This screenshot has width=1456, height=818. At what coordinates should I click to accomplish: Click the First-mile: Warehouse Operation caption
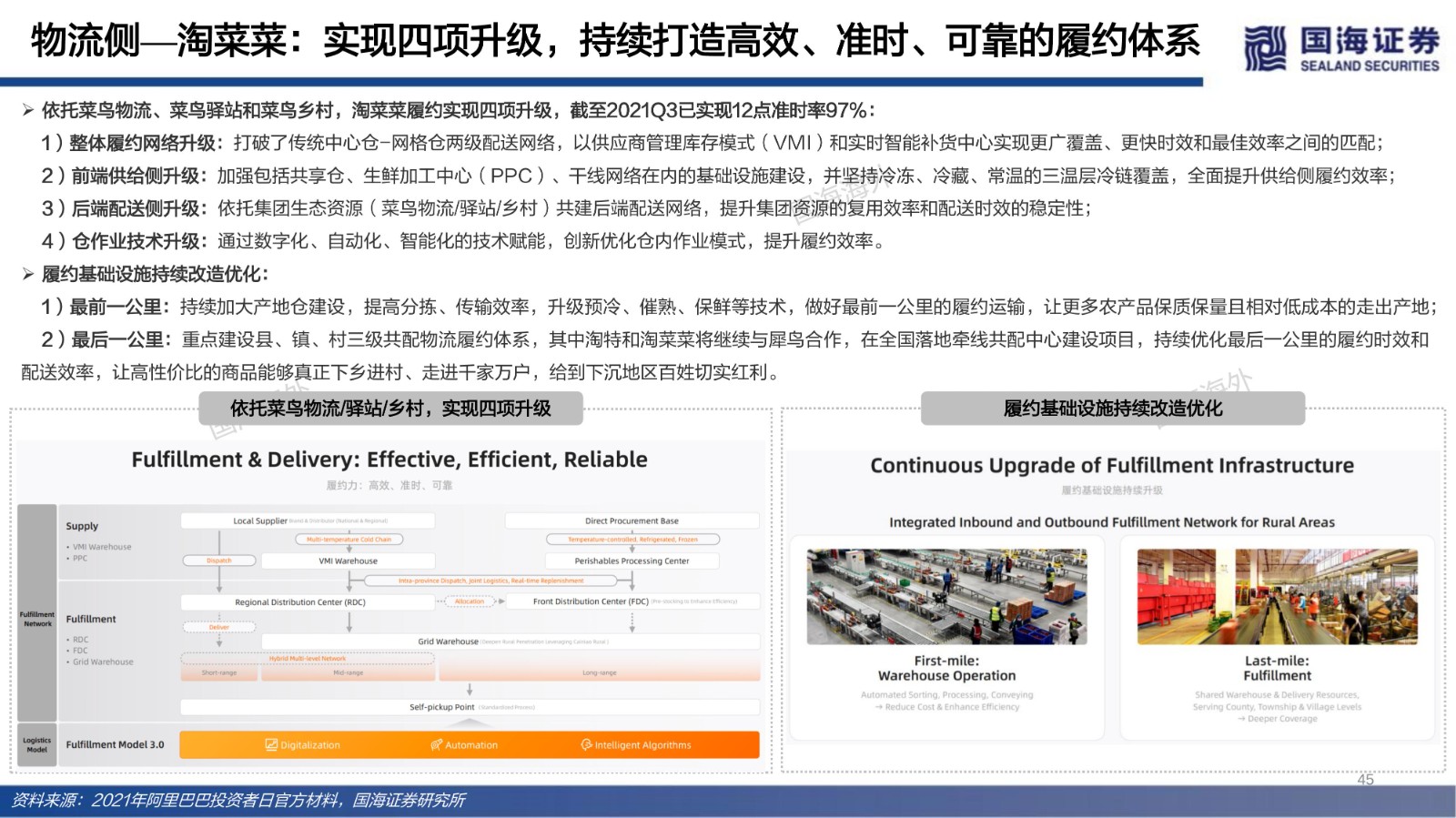(x=946, y=668)
